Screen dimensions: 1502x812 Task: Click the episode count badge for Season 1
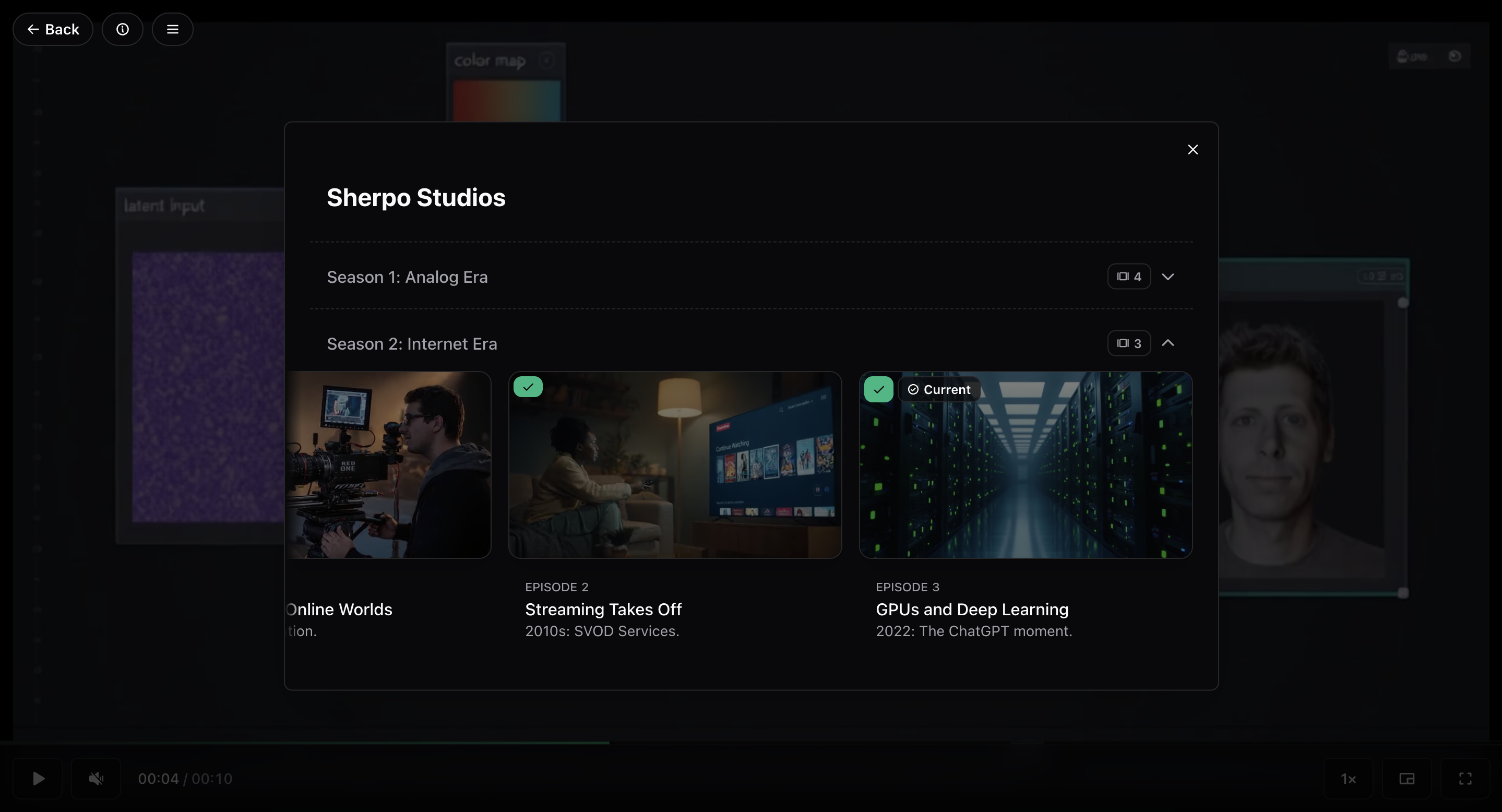tap(1129, 276)
